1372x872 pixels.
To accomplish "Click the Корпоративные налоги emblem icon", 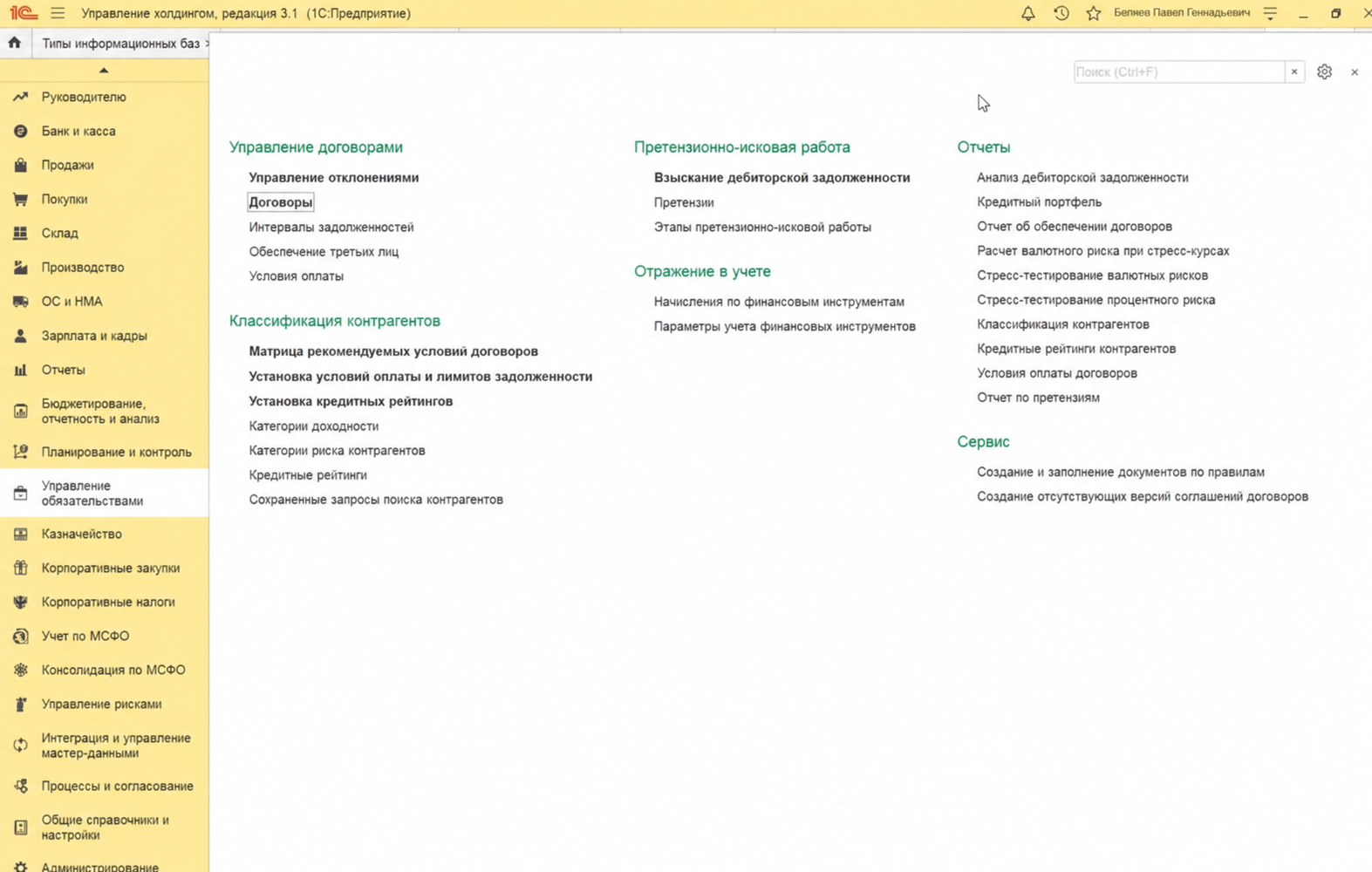I will [20, 602].
